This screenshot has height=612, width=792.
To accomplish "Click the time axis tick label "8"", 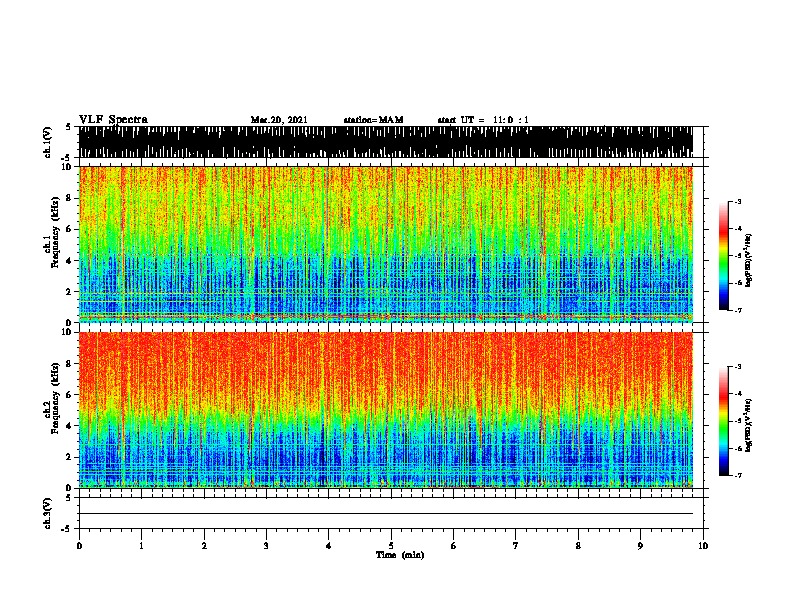I will 578,546.
